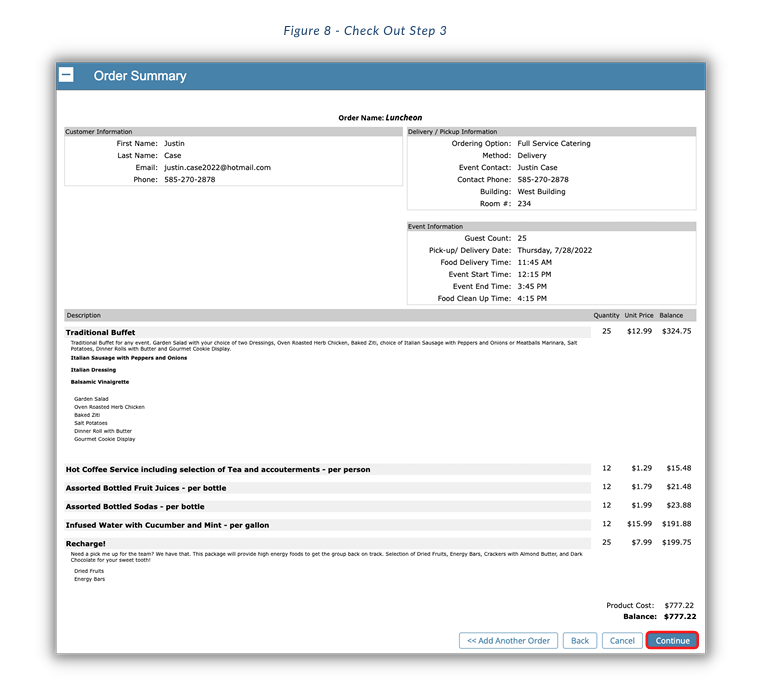
Task: Click the Order Summary title text
Action: point(140,76)
